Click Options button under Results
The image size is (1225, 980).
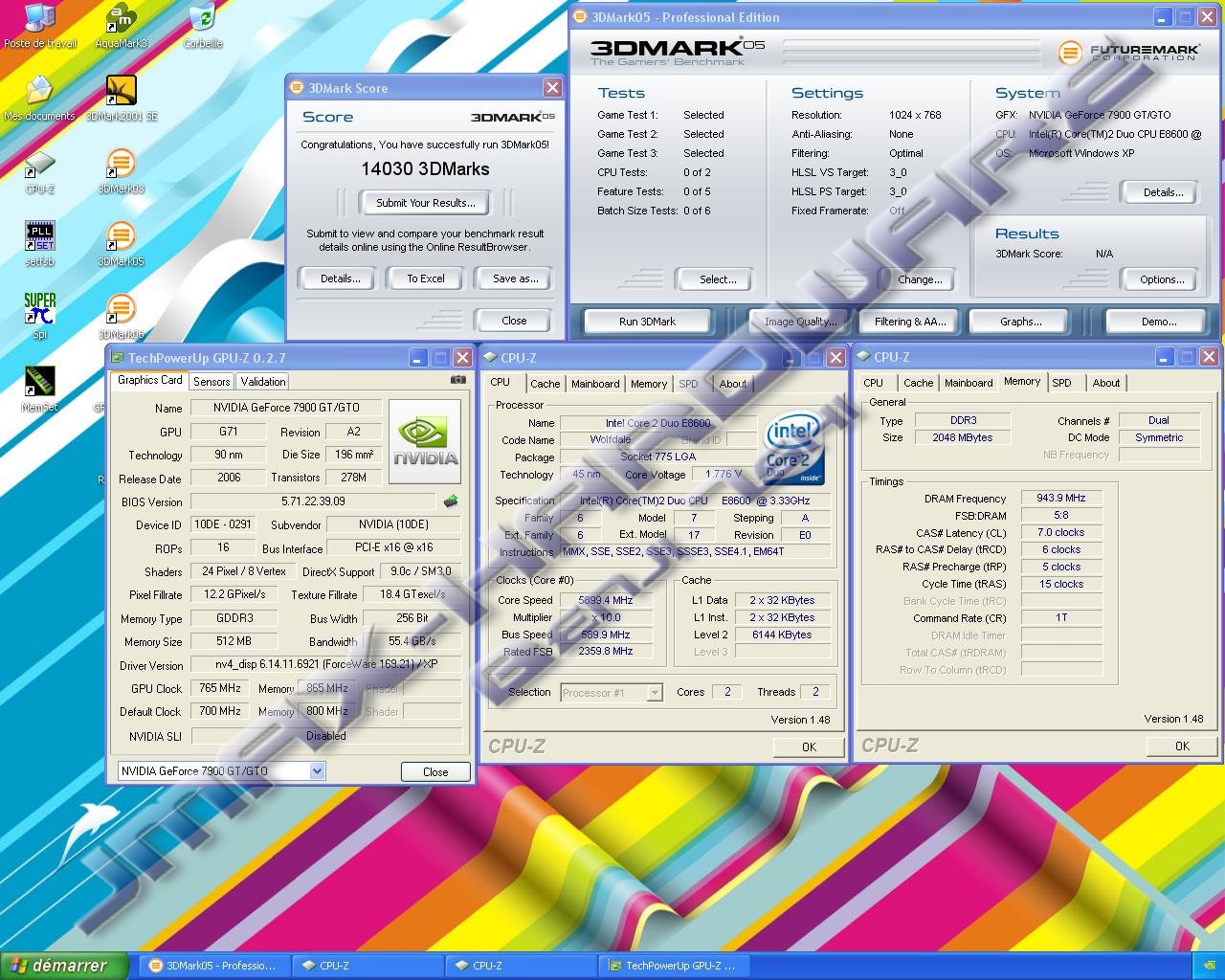(x=1162, y=279)
